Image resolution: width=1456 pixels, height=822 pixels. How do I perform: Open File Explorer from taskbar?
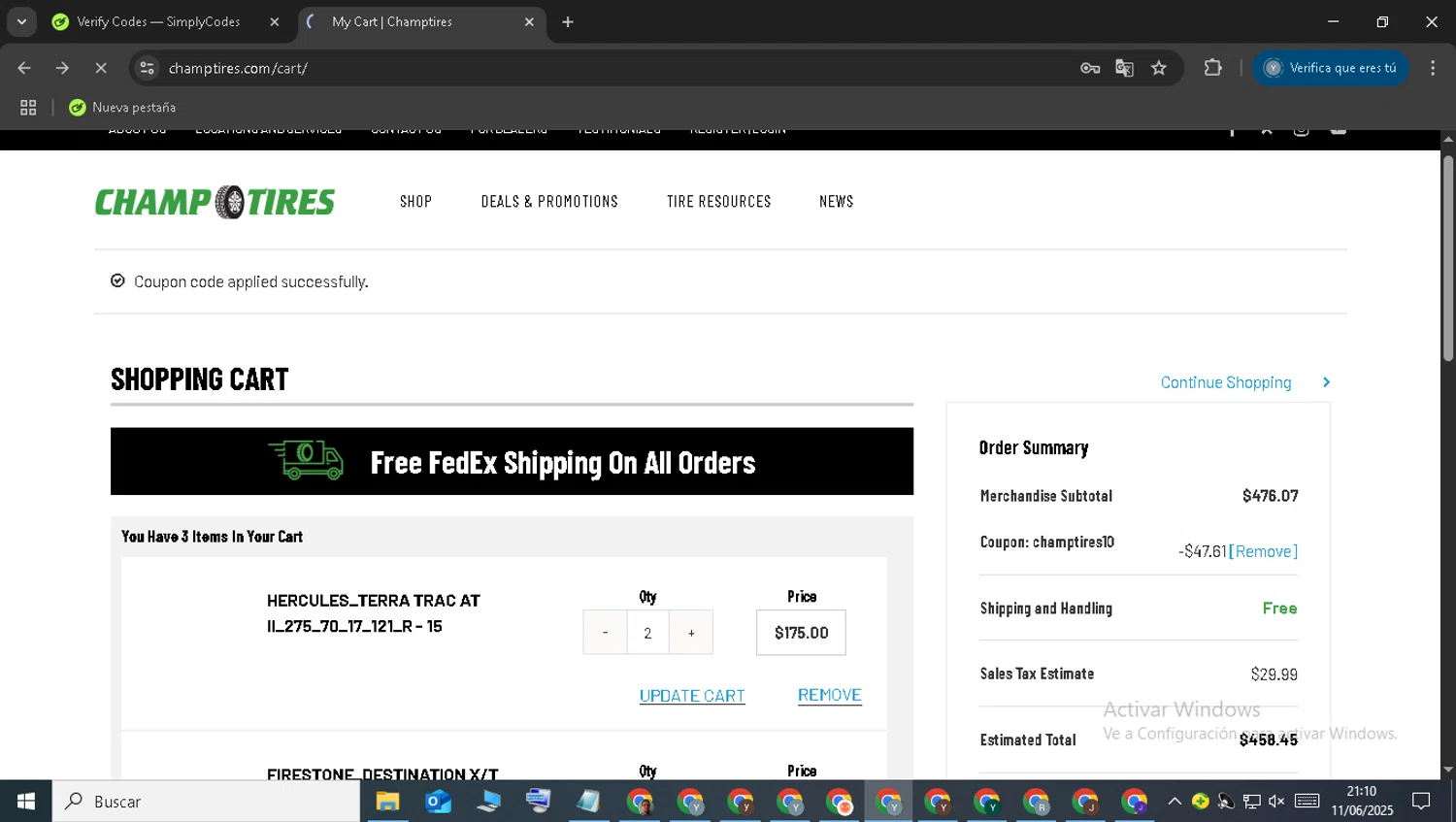(387, 802)
